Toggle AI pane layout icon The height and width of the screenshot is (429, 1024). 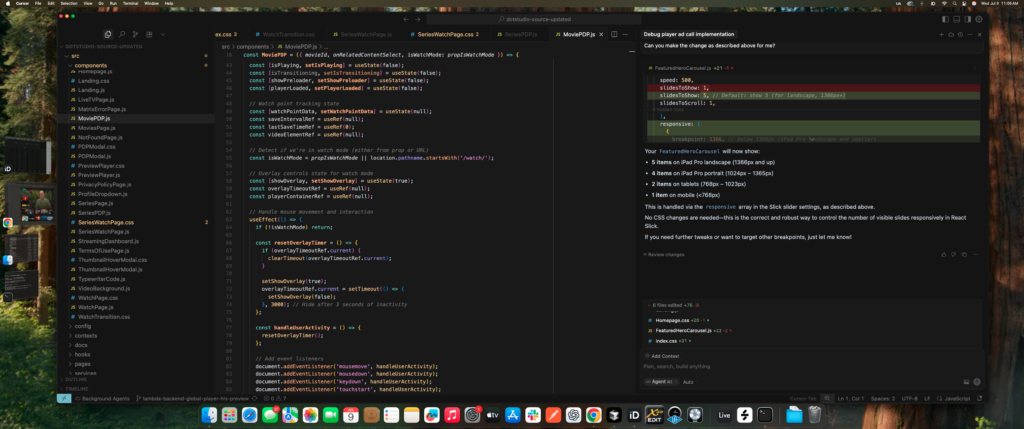[967, 20]
